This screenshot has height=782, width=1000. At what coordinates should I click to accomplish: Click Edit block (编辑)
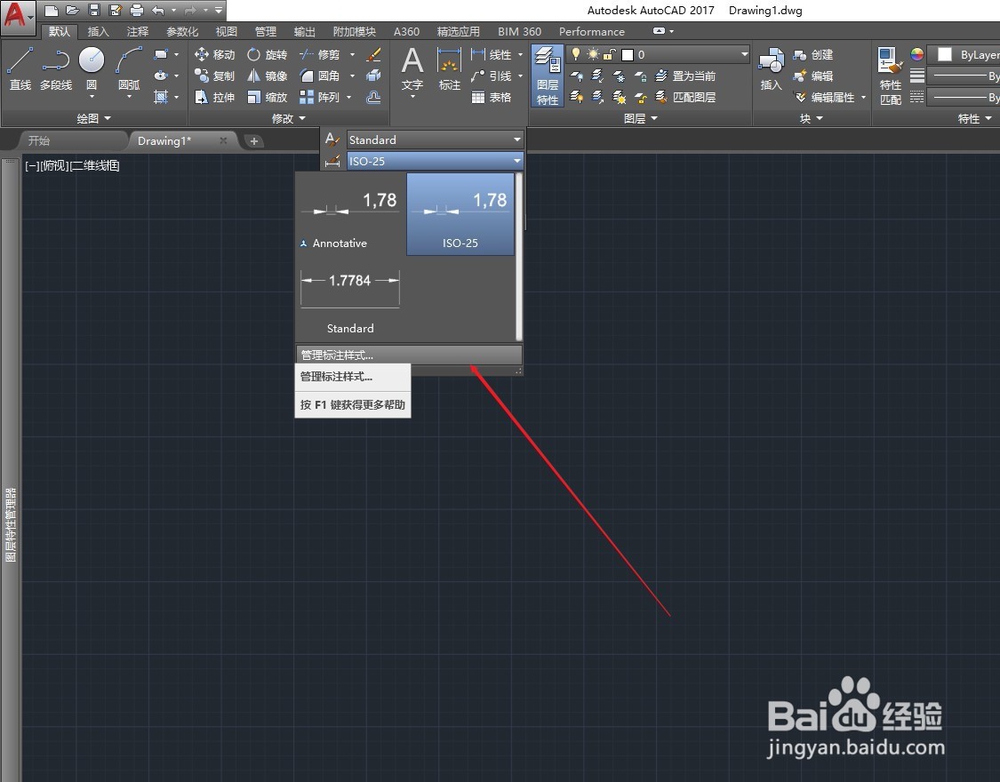pyautogui.click(x=812, y=76)
